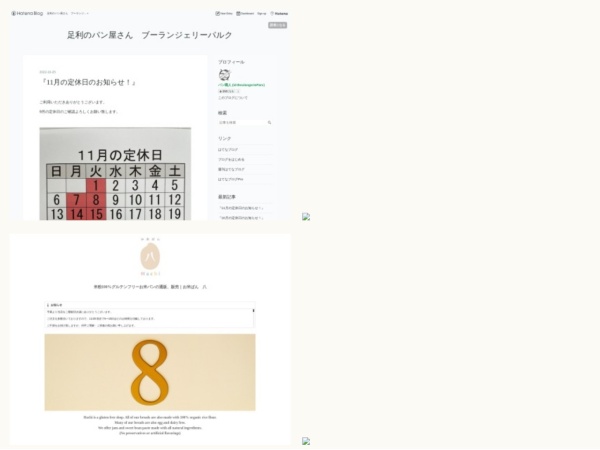The width and height of the screenshot is (600, 450).
Task: Click the golden number 8 banner image
Action: [150, 372]
